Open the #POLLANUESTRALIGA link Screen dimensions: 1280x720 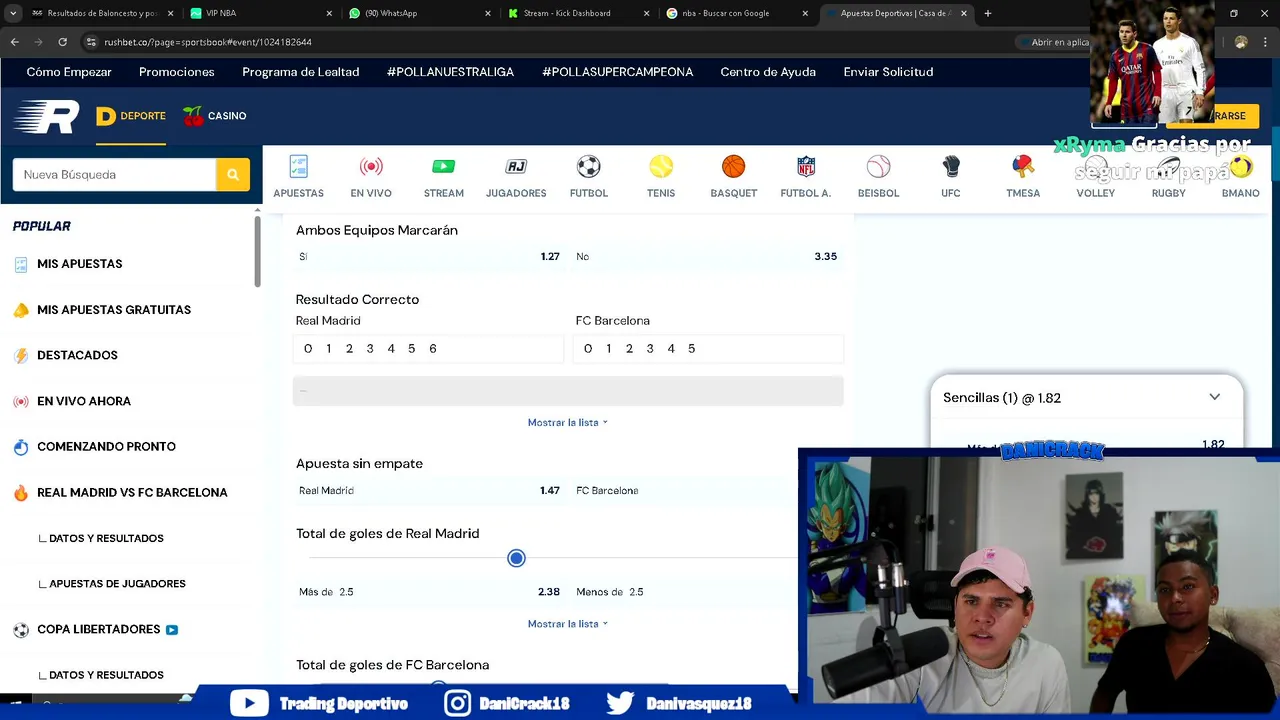pos(450,72)
